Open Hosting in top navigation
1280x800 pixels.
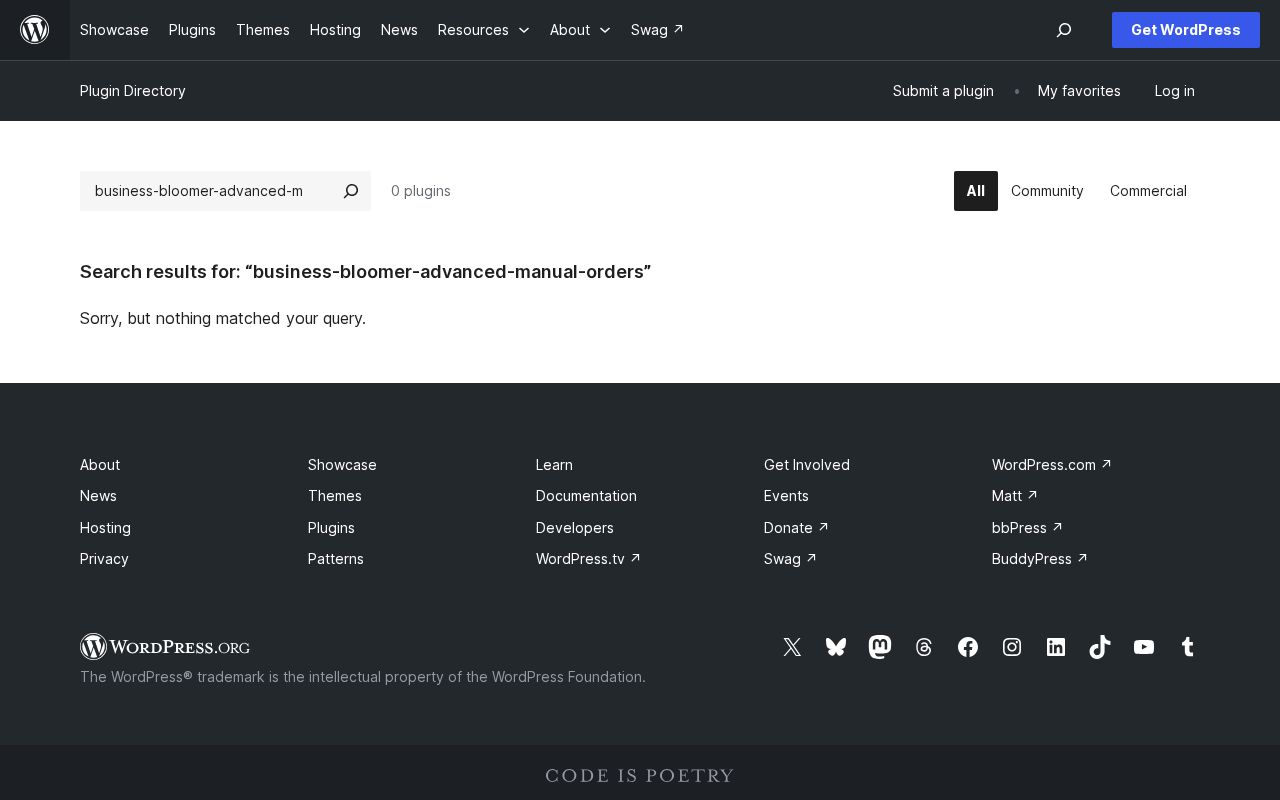click(x=335, y=30)
